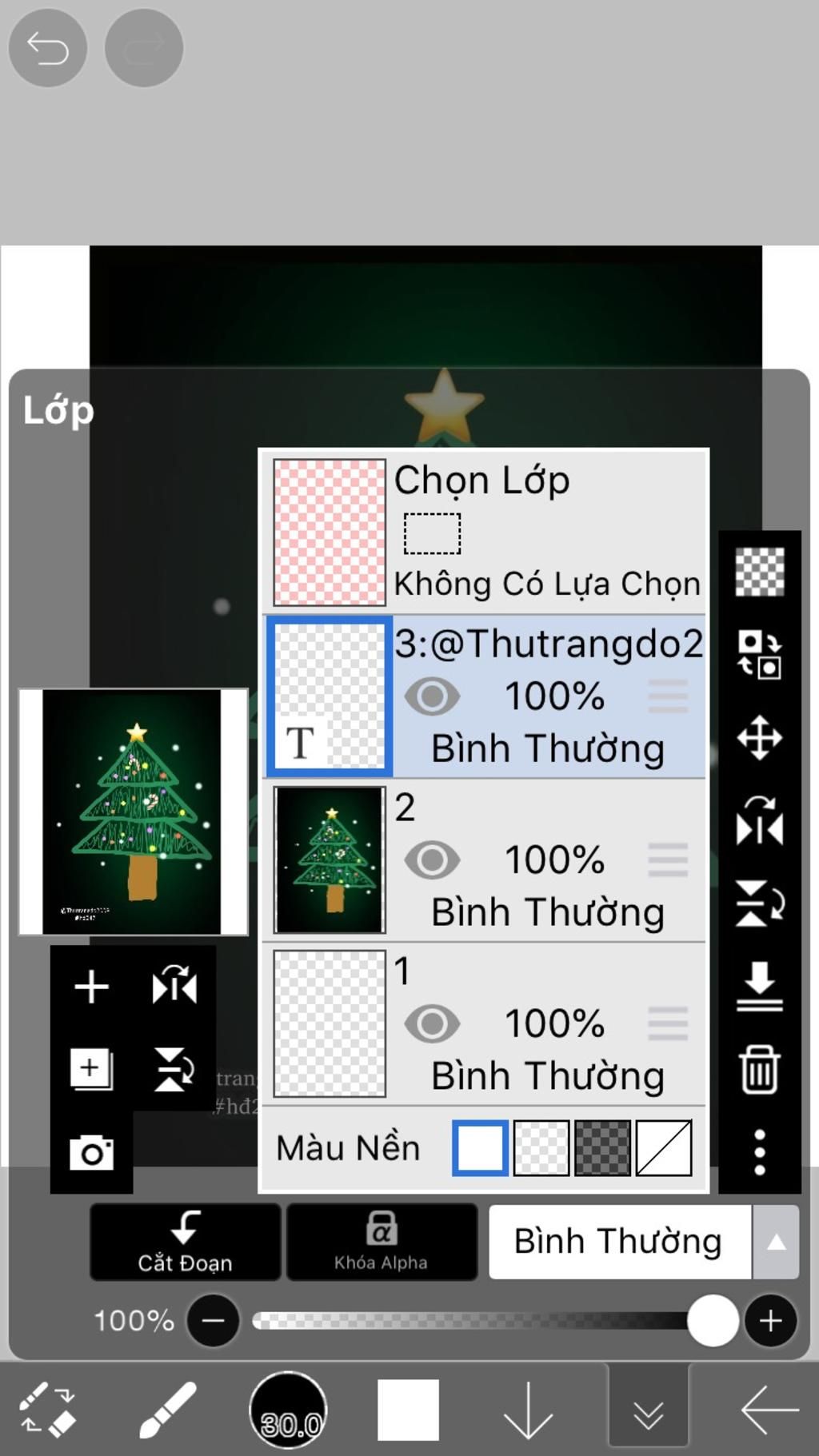The image size is (819, 1456).
Task: Select layer 2 Christmas tree row
Action: (x=484, y=860)
